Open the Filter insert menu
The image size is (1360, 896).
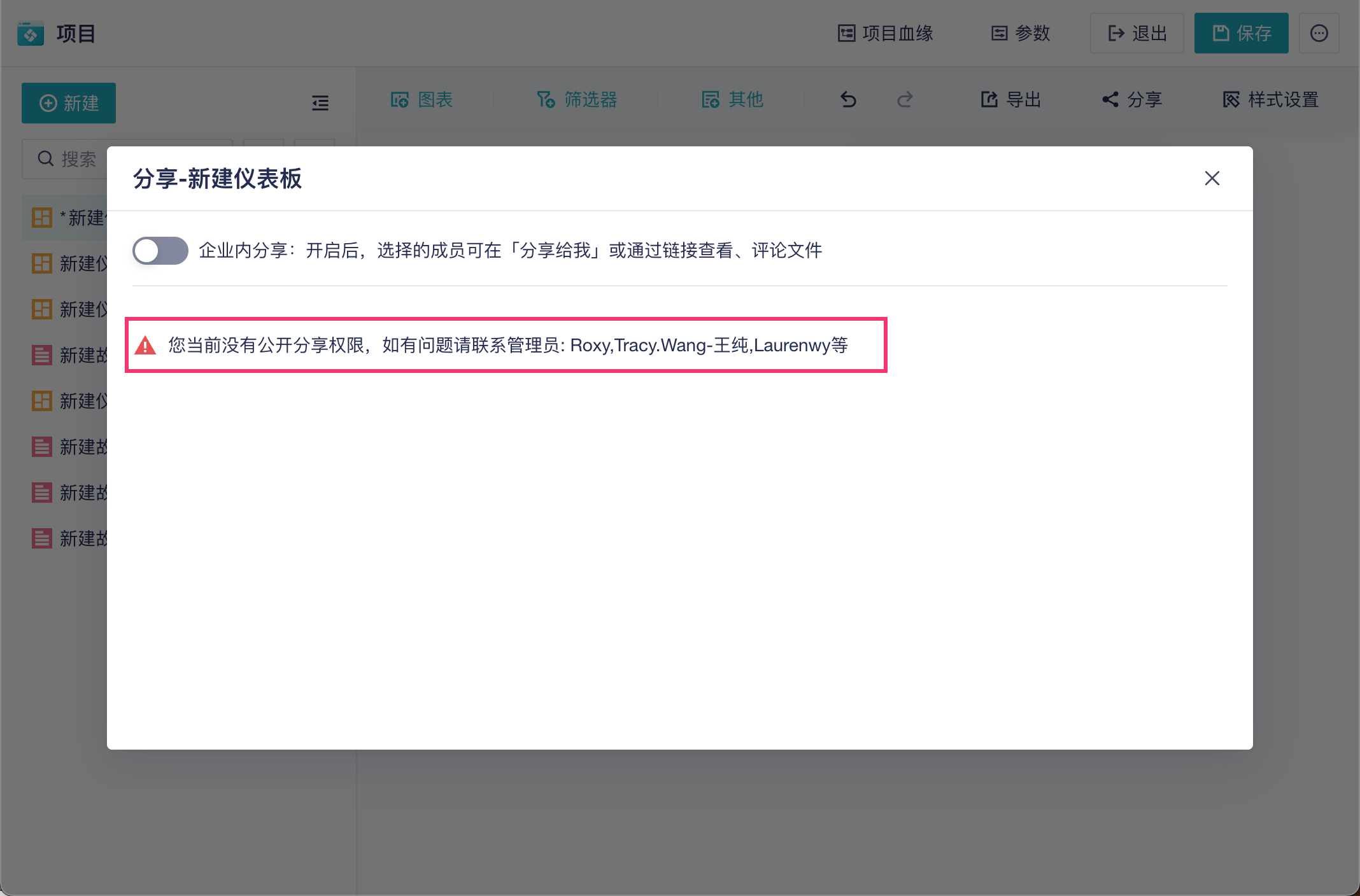577,100
